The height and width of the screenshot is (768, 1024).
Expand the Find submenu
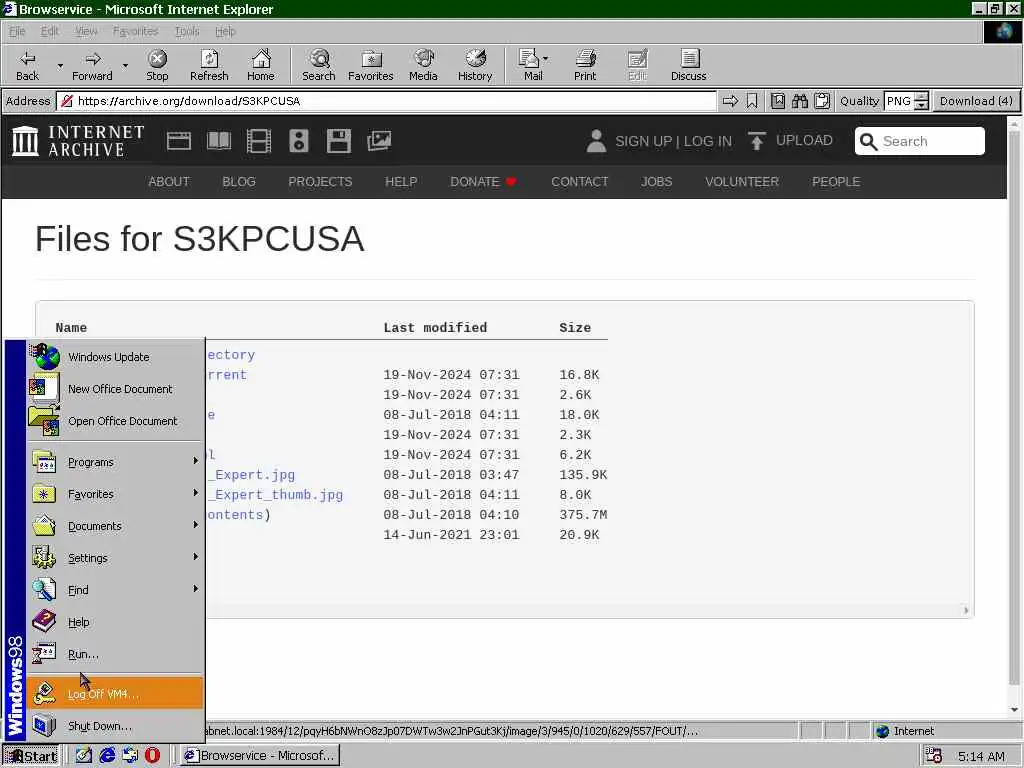click(x=114, y=590)
